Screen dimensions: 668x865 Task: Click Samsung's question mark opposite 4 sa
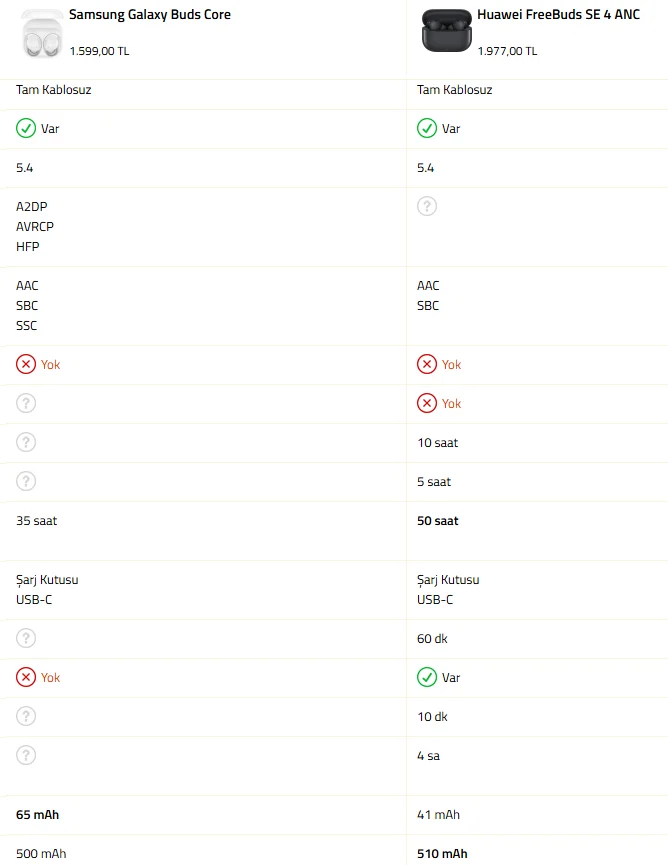tap(26, 755)
